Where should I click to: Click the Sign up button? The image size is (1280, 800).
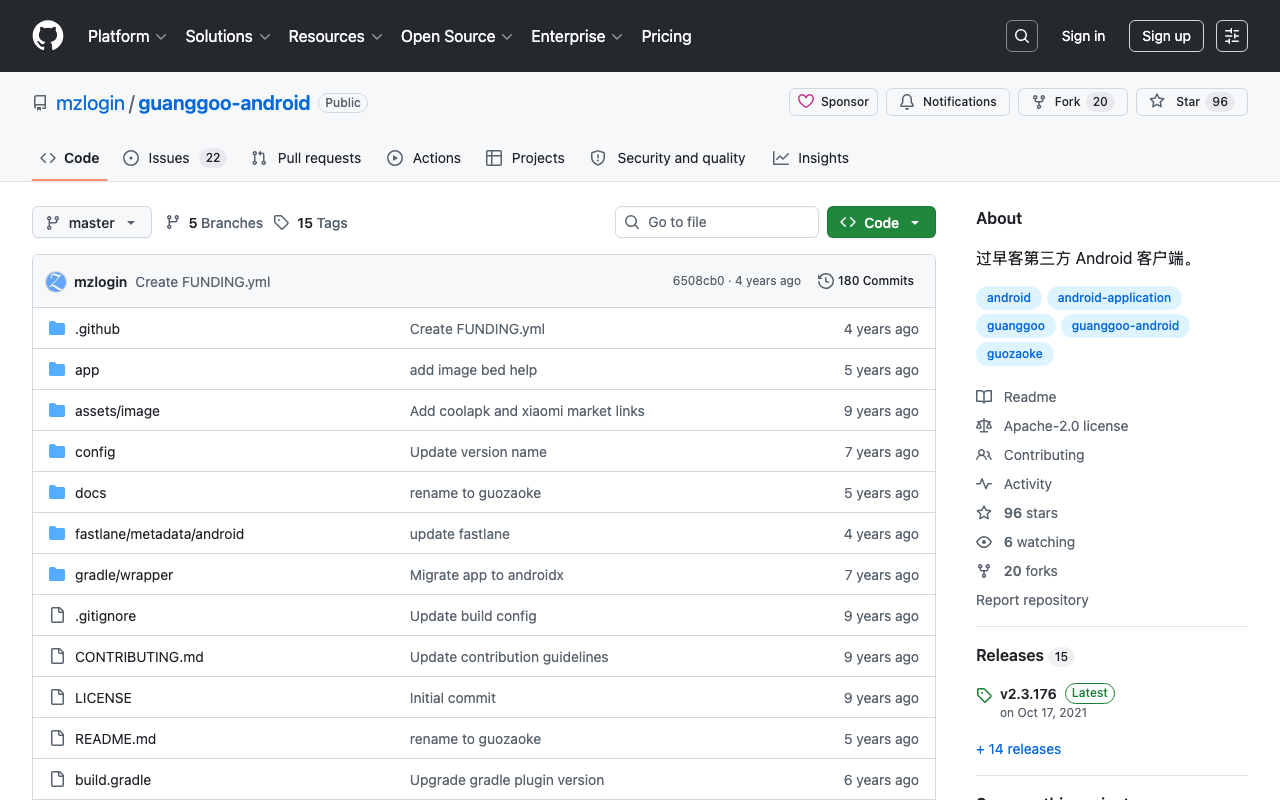click(1166, 36)
